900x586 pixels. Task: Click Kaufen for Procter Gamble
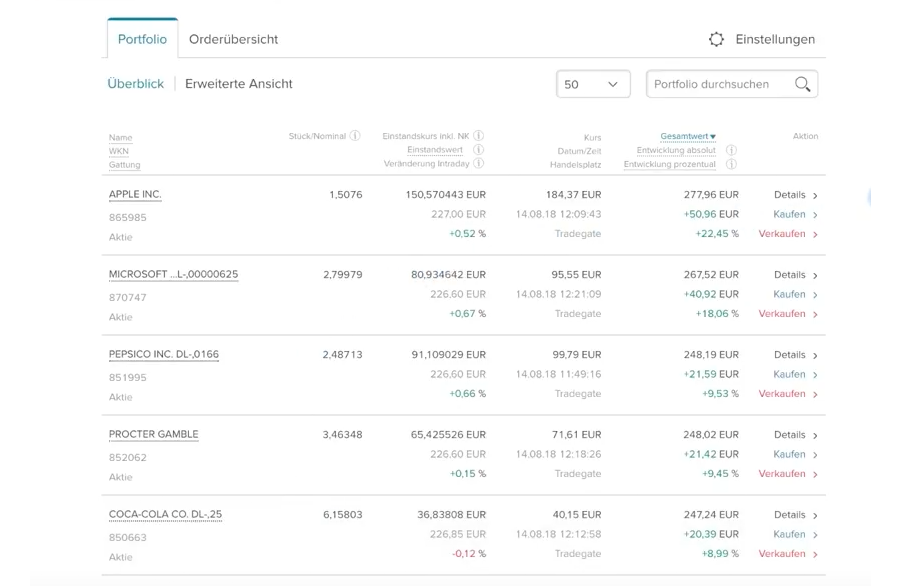point(796,455)
